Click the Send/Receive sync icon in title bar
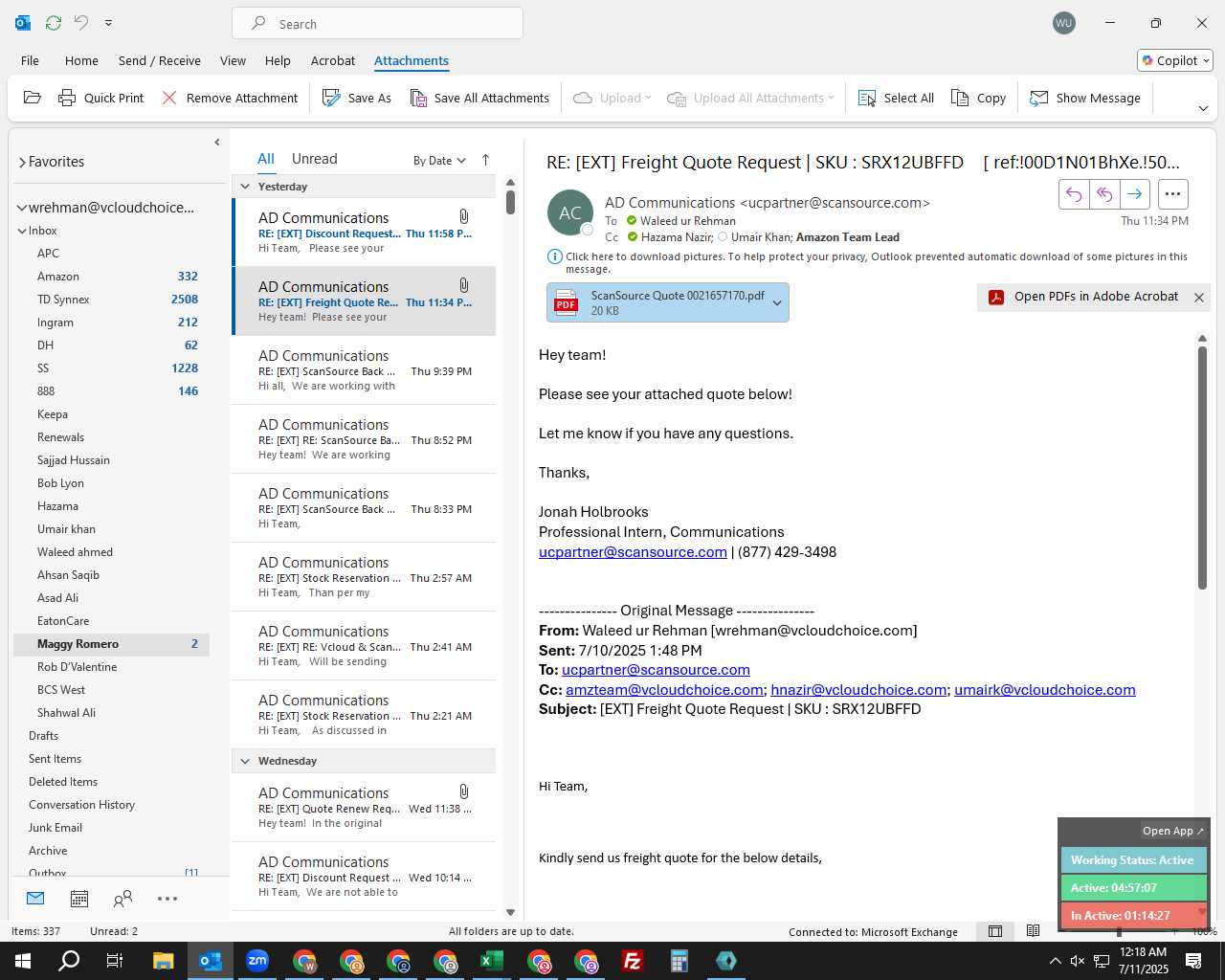The image size is (1225, 980). pos(54,22)
